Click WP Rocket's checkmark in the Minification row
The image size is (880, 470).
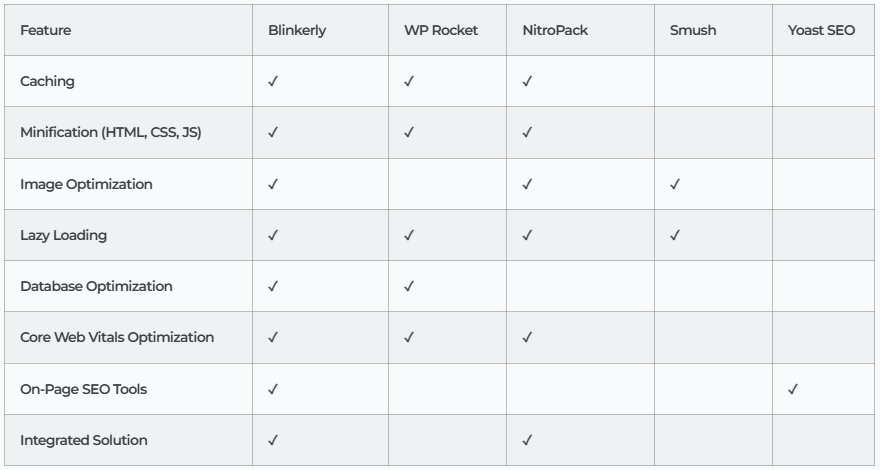[409, 133]
